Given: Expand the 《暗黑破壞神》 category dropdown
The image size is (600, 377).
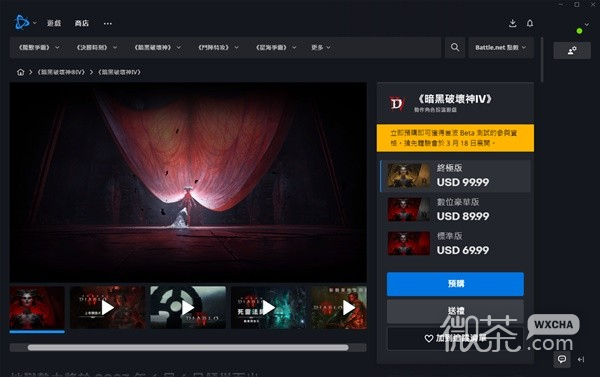Looking at the screenshot, I should 157,47.
